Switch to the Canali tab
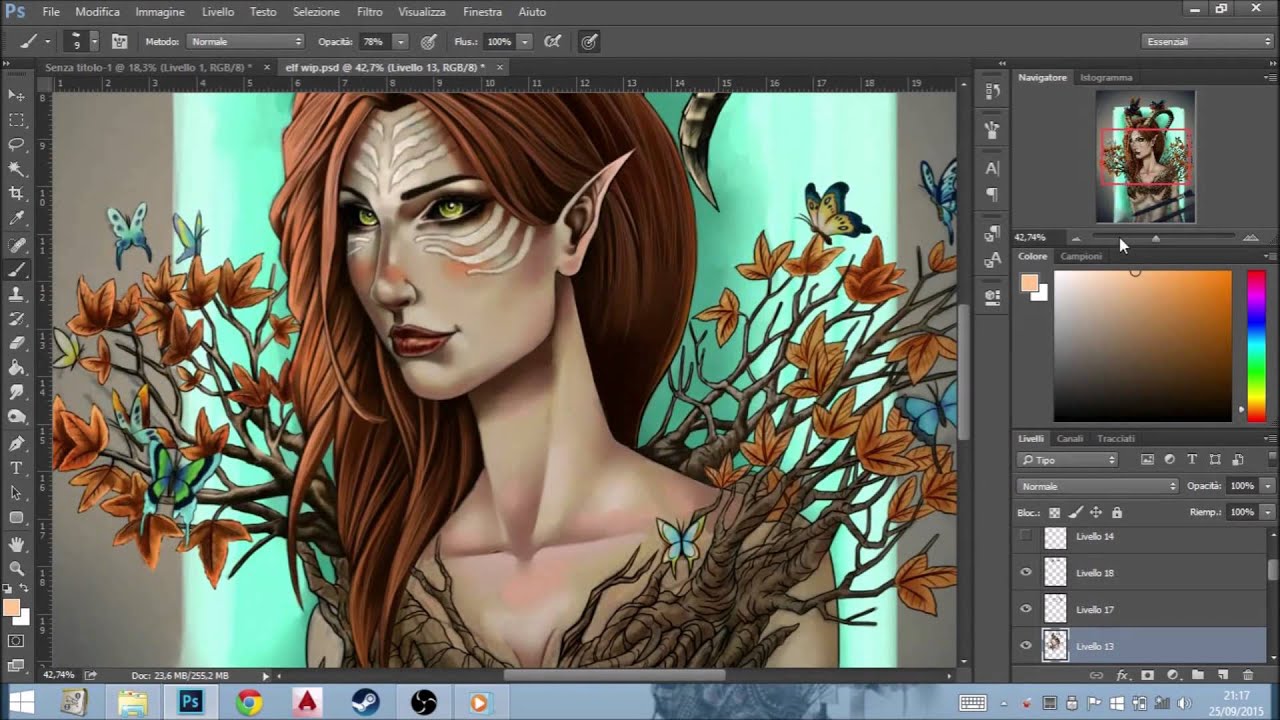1280x720 pixels. pyautogui.click(x=1069, y=438)
